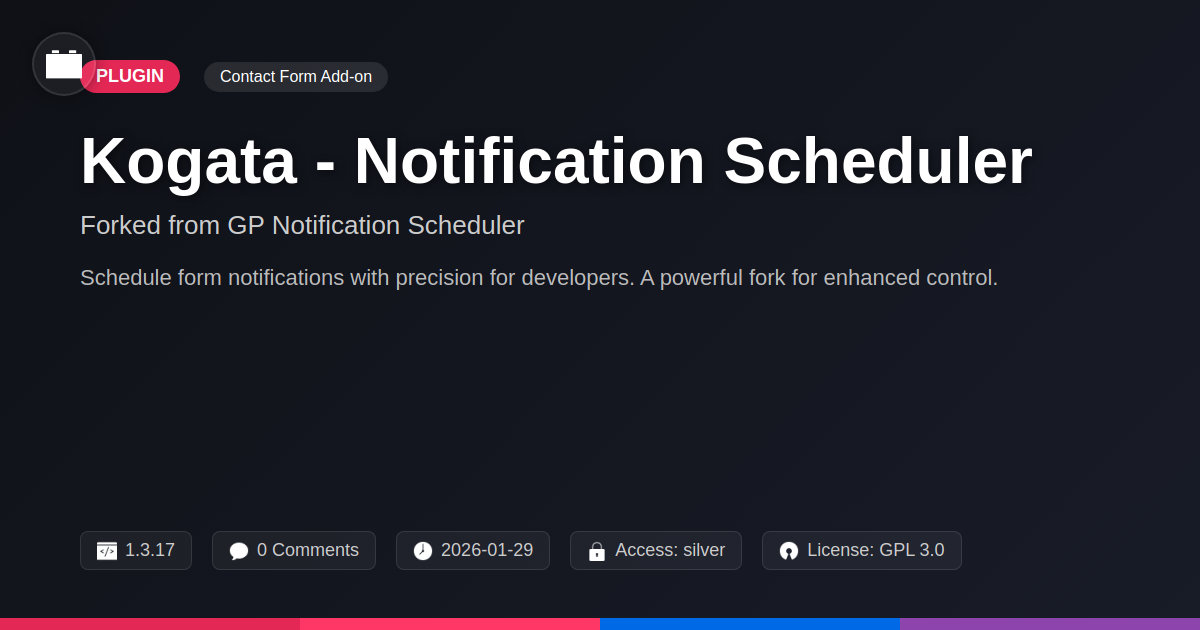The width and height of the screenshot is (1200, 630).
Task: Click the Kogata - Notification Scheduler title
Action: (555, 161)
